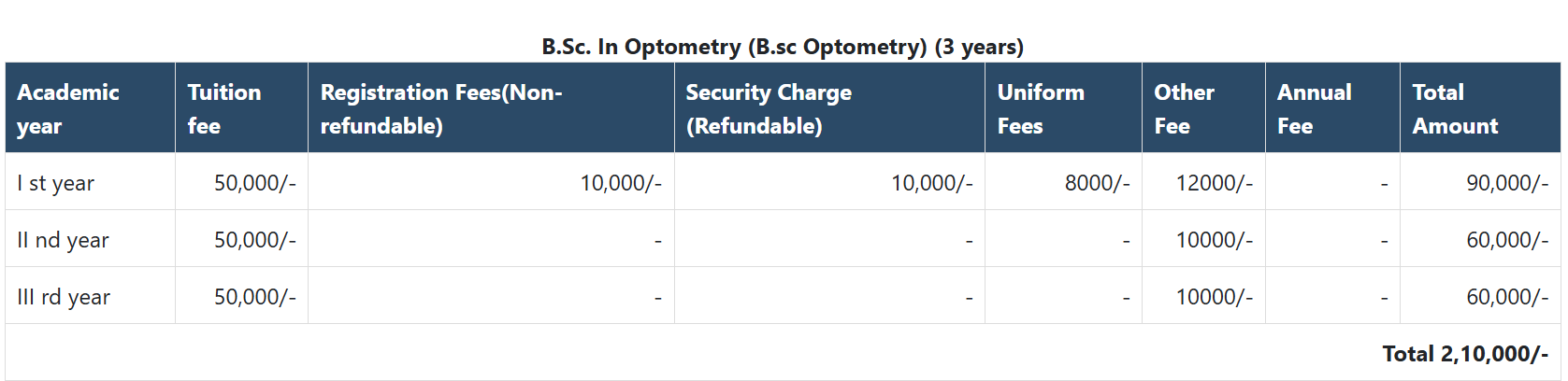Select the second year 60,000/- total cell
The height and width of the screenshot is (381, 1568).
coord(1506,240)
